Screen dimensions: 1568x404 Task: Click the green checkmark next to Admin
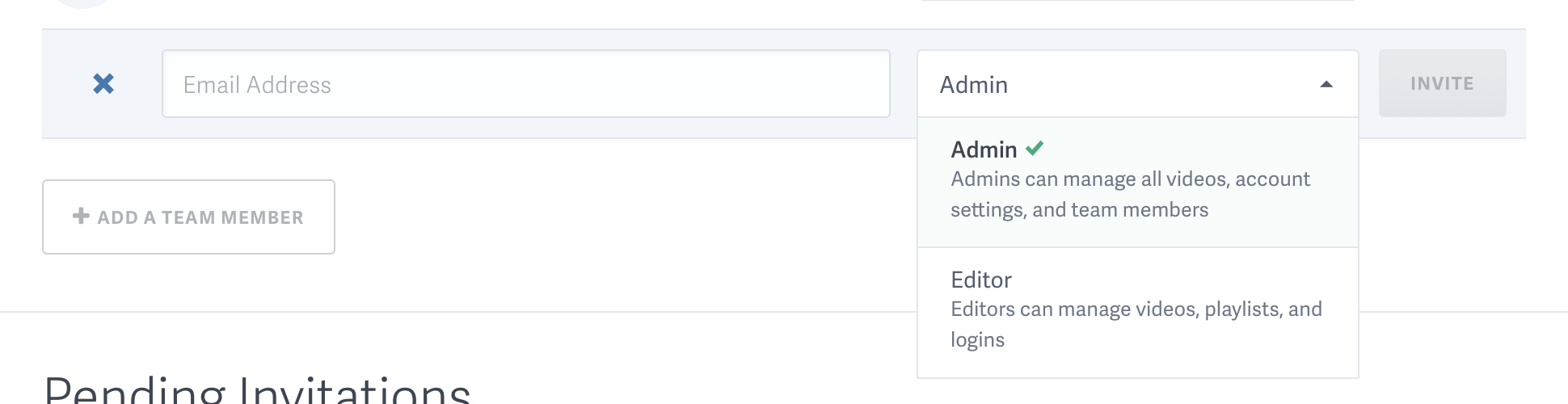coord(1035,149)
